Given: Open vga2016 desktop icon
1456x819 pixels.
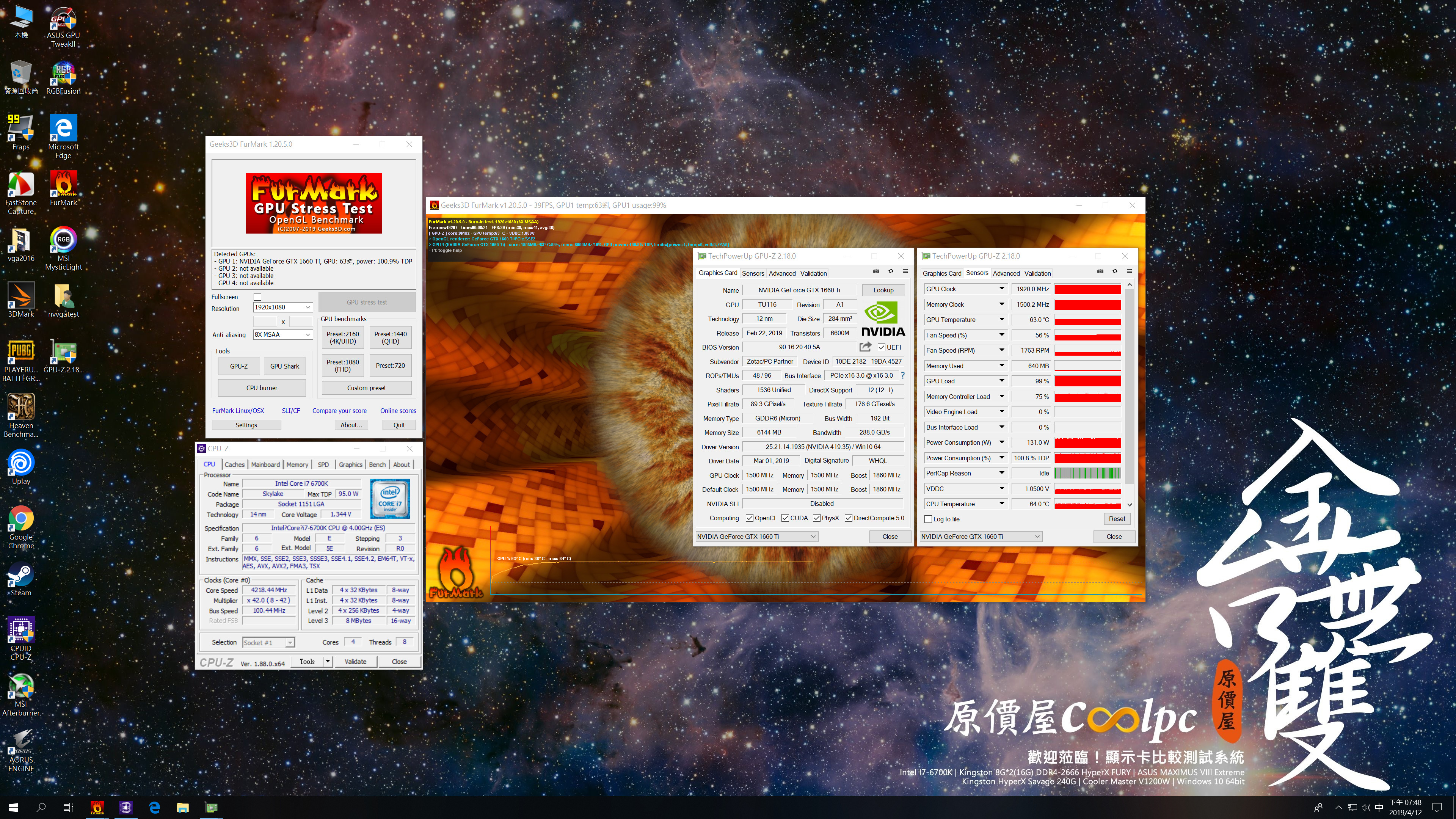Looking at the screenshot, I should [21, 244].
